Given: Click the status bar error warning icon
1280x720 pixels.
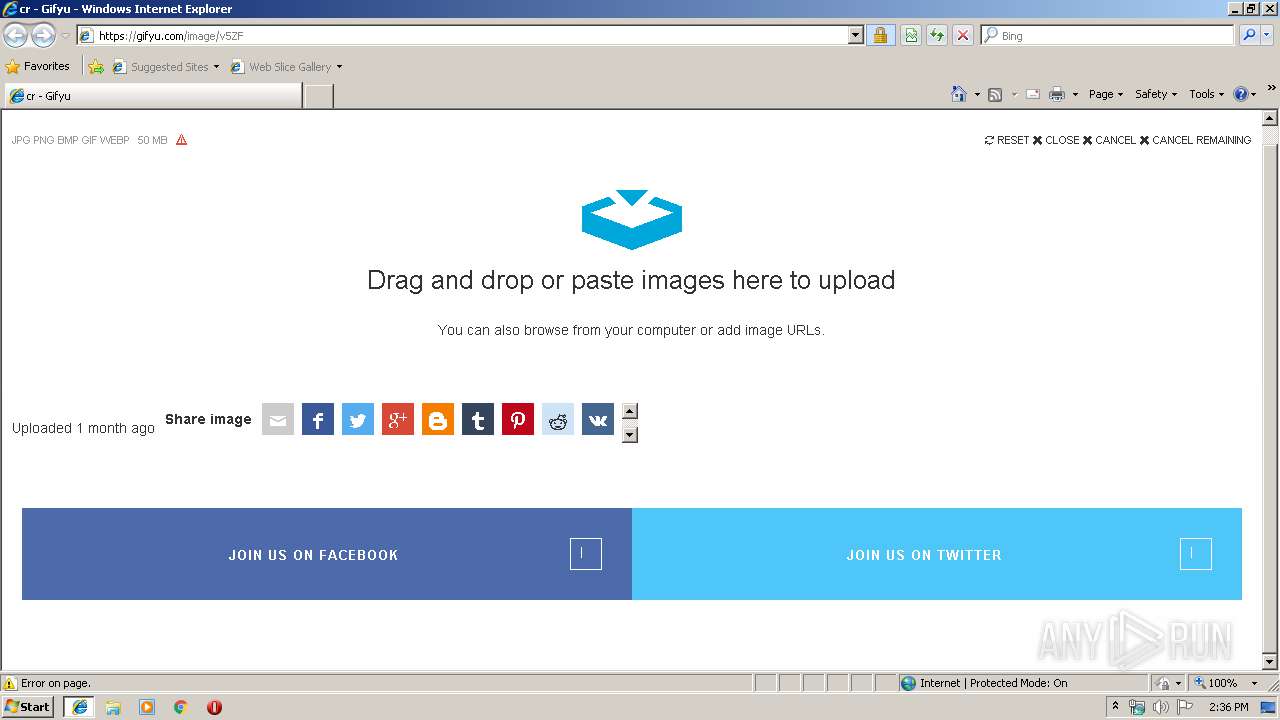Looking at the screenshot, I should 10,683.
